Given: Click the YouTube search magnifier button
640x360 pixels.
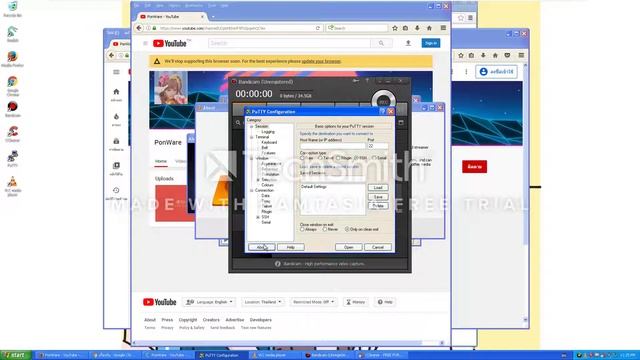Looking at the screenshot, I should coord(381,43).
